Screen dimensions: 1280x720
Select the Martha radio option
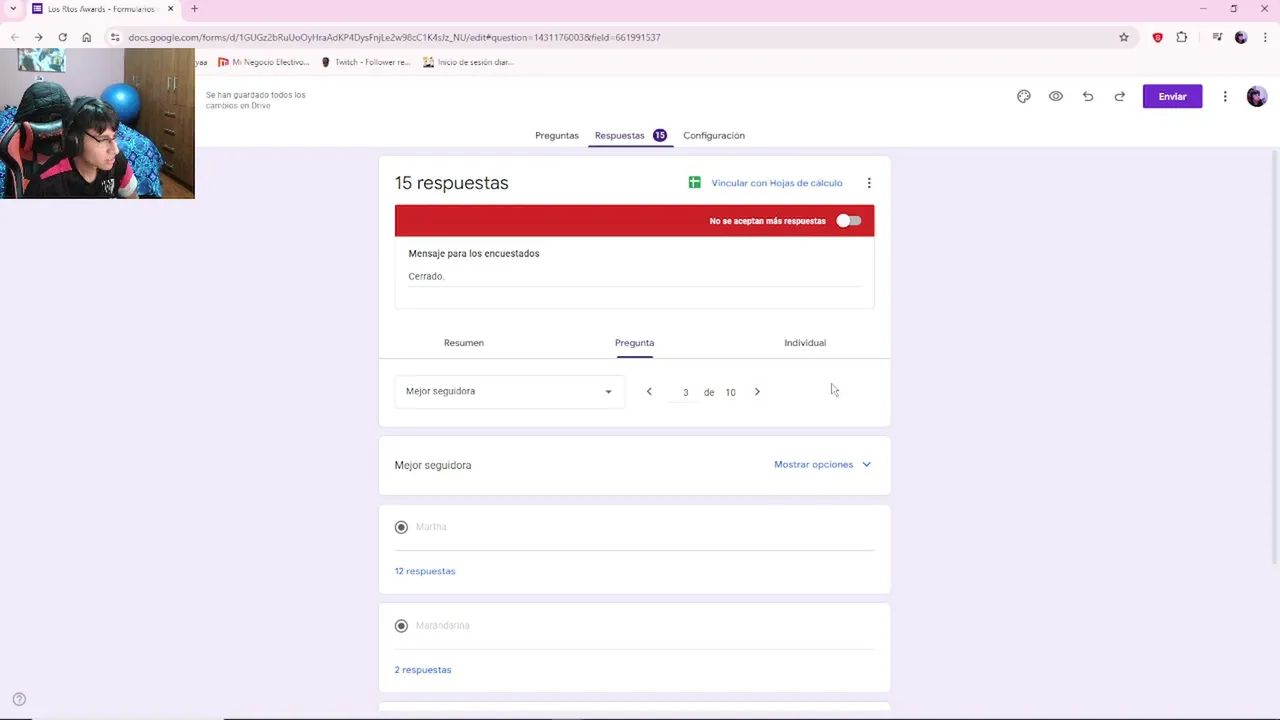pyautogui.click(x=401, y=527)
